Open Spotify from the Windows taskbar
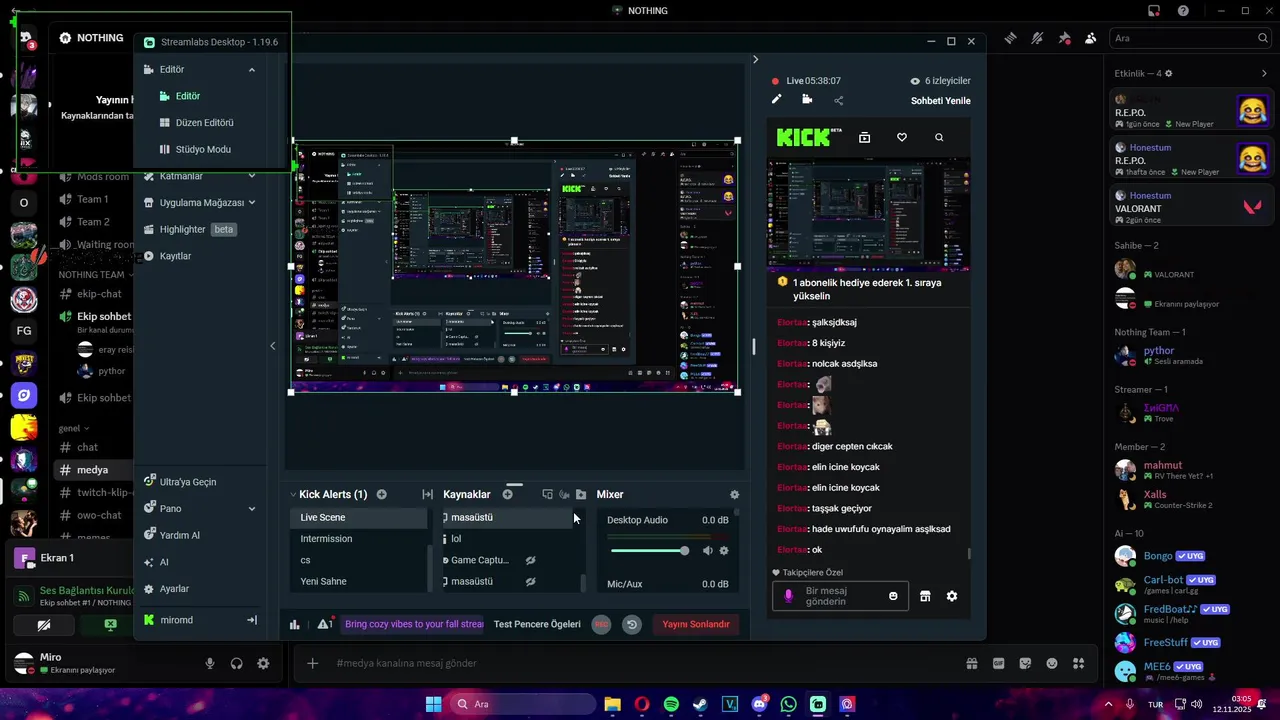Screen dimensions: 1280x720 click(x=671, y=704)
